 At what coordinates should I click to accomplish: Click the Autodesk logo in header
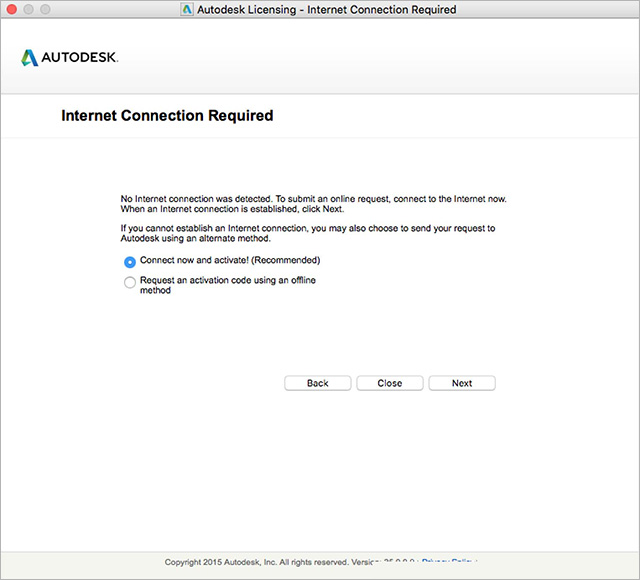coord(70,58)
